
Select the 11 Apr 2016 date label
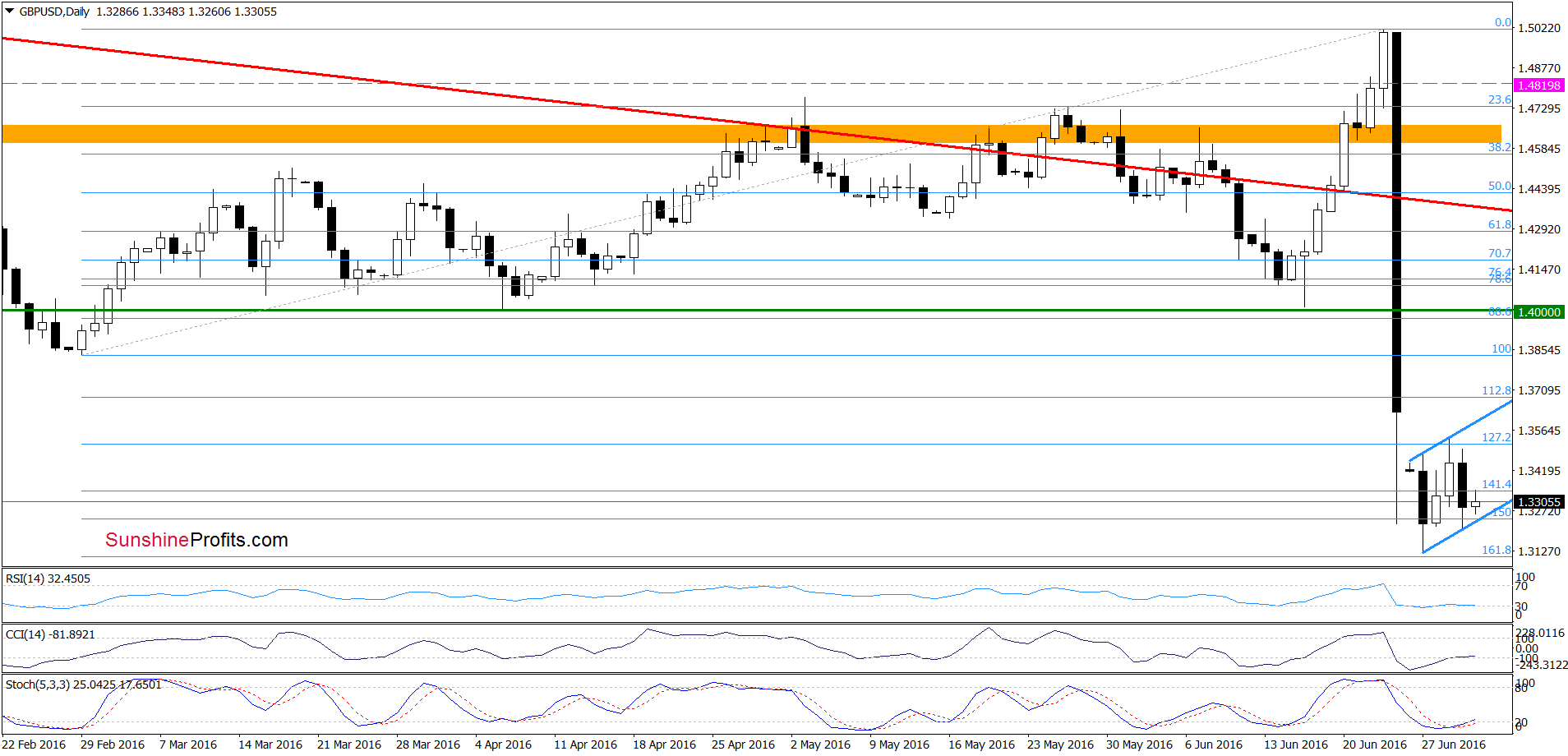(x=585, y=744)
